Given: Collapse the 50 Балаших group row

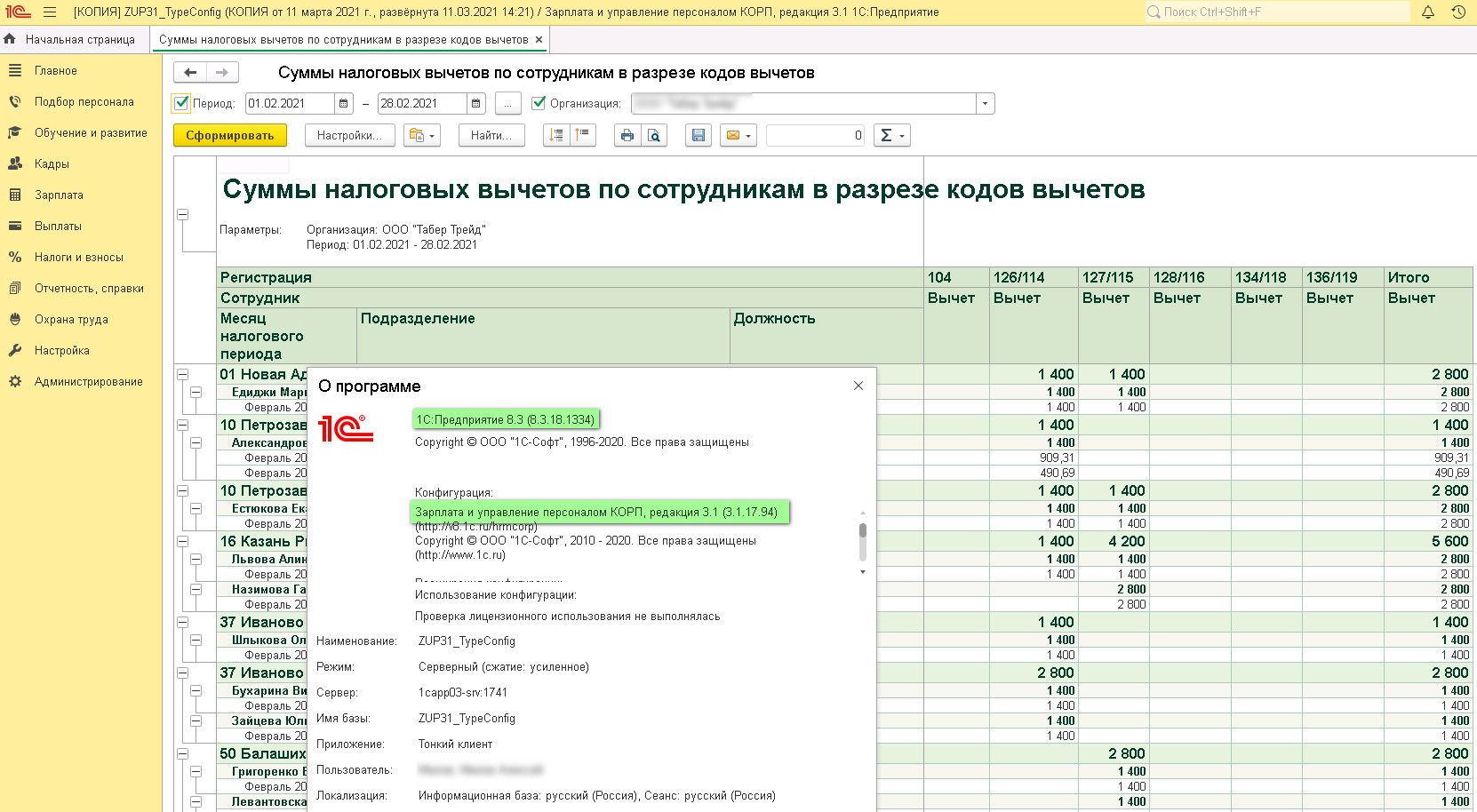Looking at the screenshot, I should tap(182, 753).
